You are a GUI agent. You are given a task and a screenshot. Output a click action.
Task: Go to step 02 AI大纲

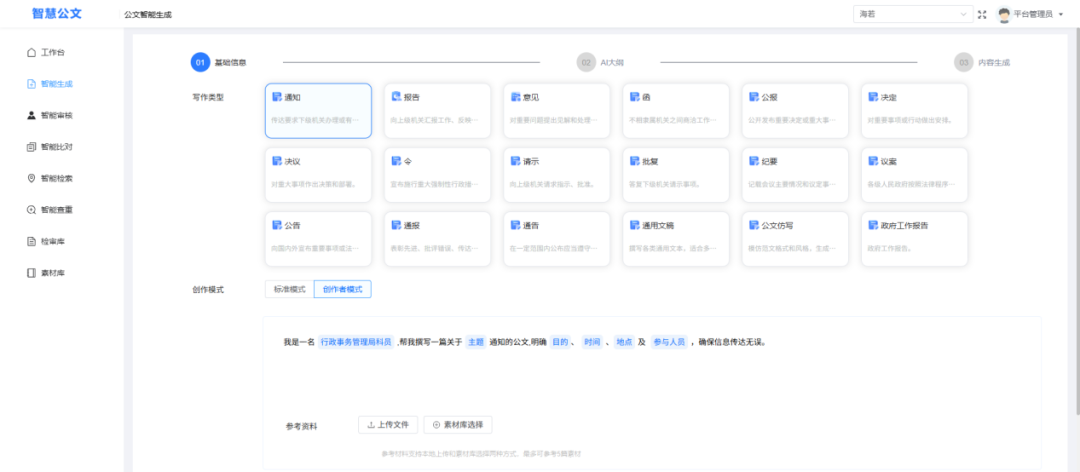pos(600,63)
